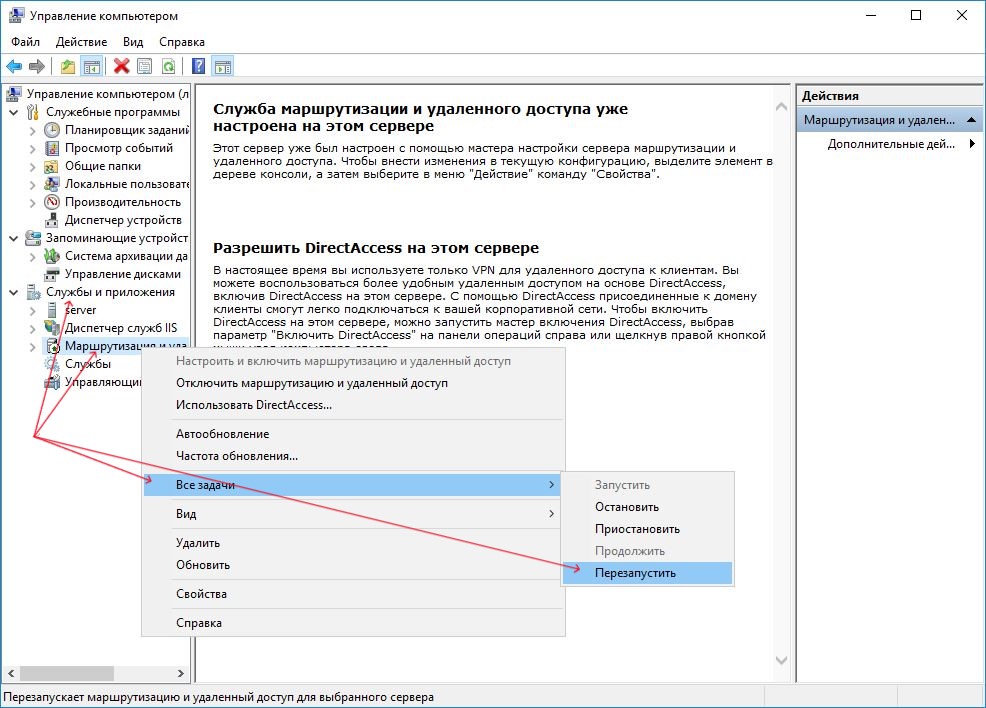This screenshot has width=986, height=708.
Task: Click the green Refresh toolbar icon
Action: tap(169, 66)
